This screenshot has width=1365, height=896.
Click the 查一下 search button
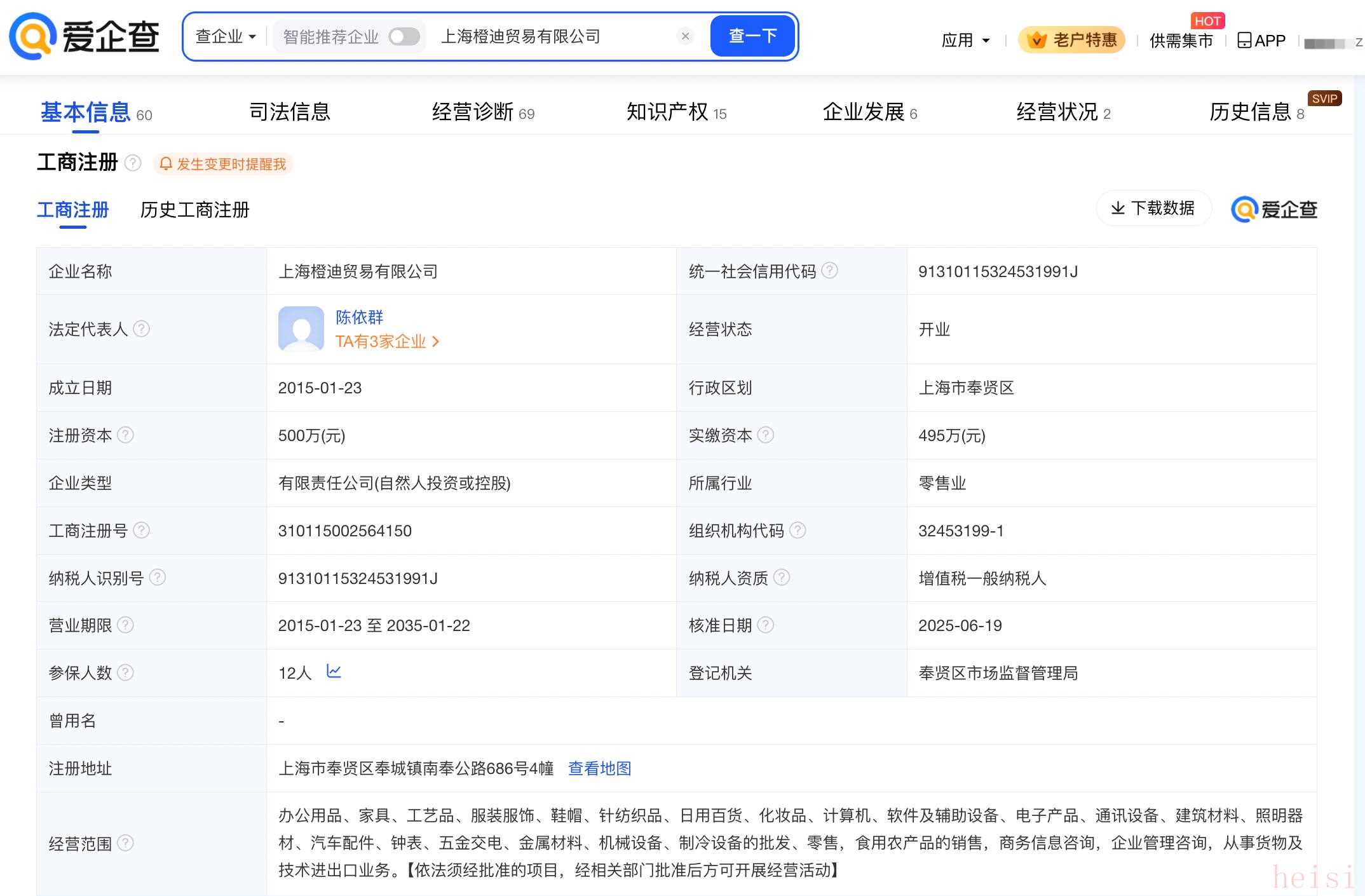[752, 36]
